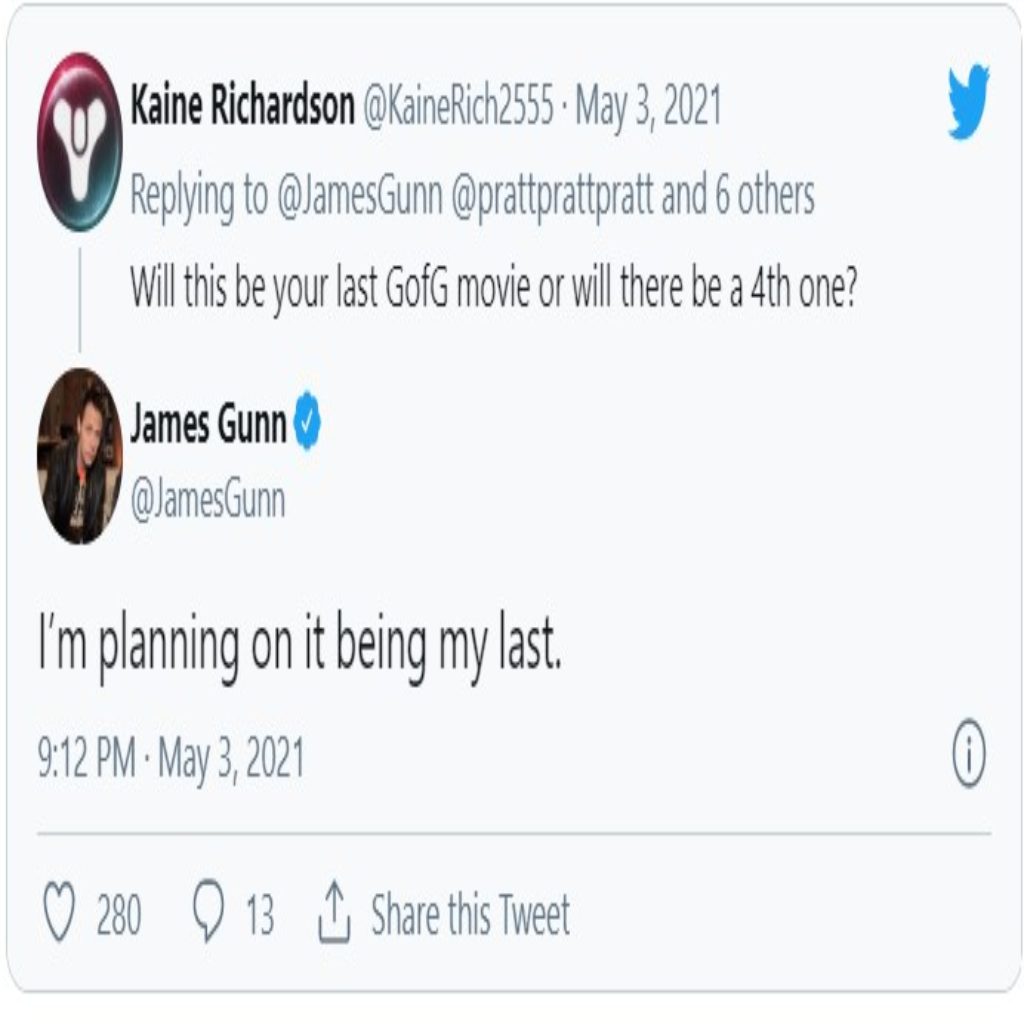Click the Twitter bird logo
The image size is (1024, 1024).
[x=968, y=101]
